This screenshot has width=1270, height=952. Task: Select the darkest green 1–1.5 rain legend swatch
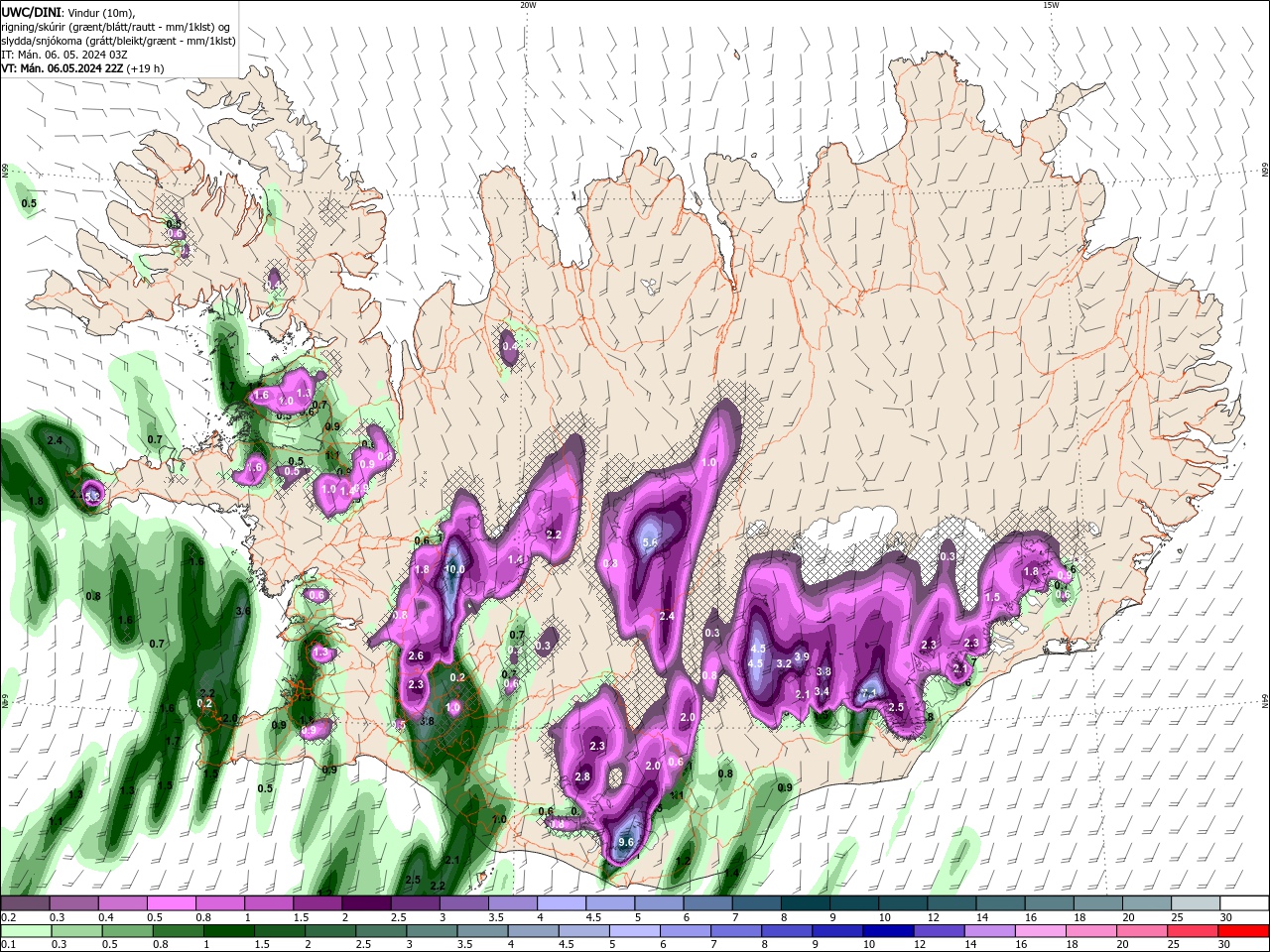pyautogui.click(x=229, y=931)
